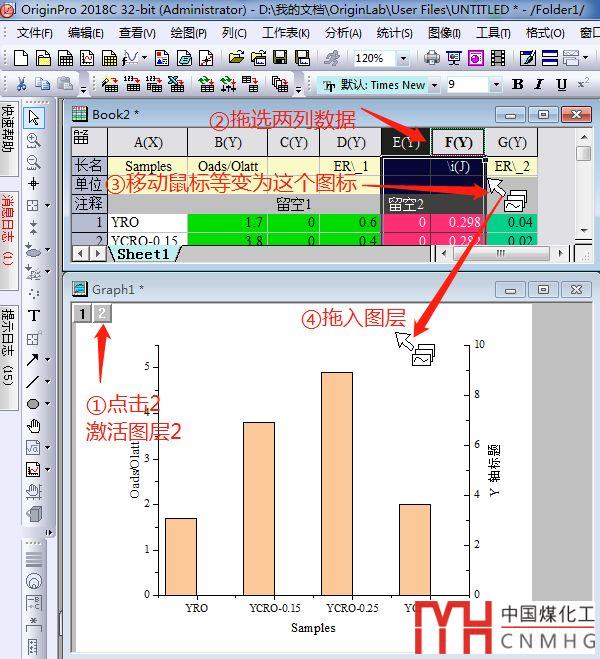This screenshot has height=659, width=600.
Task: Open the font size 9 dropdown
Action: tap(496, 84)
